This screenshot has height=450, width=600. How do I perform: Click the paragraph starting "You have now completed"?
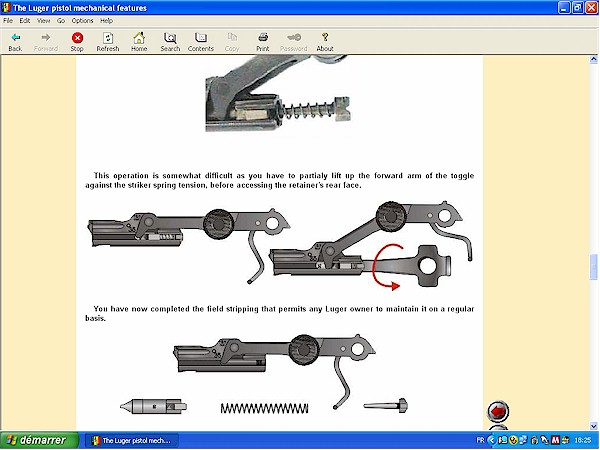280,313
